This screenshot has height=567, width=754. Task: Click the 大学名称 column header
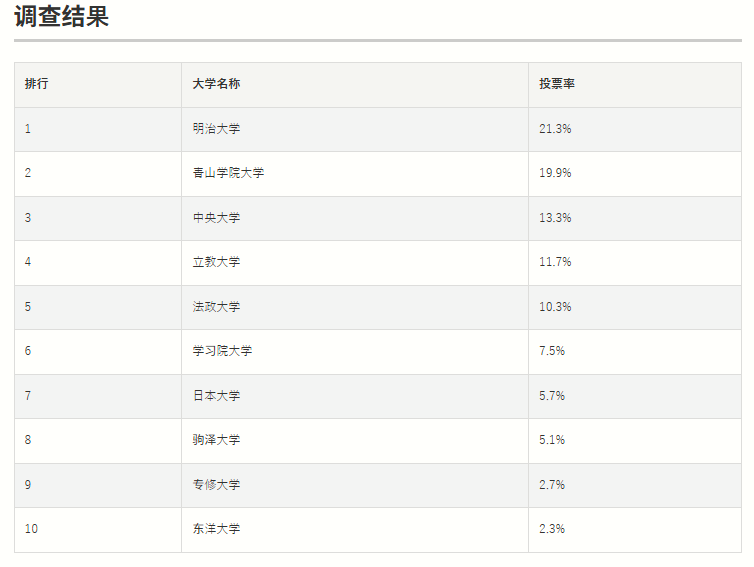[216, 84]
